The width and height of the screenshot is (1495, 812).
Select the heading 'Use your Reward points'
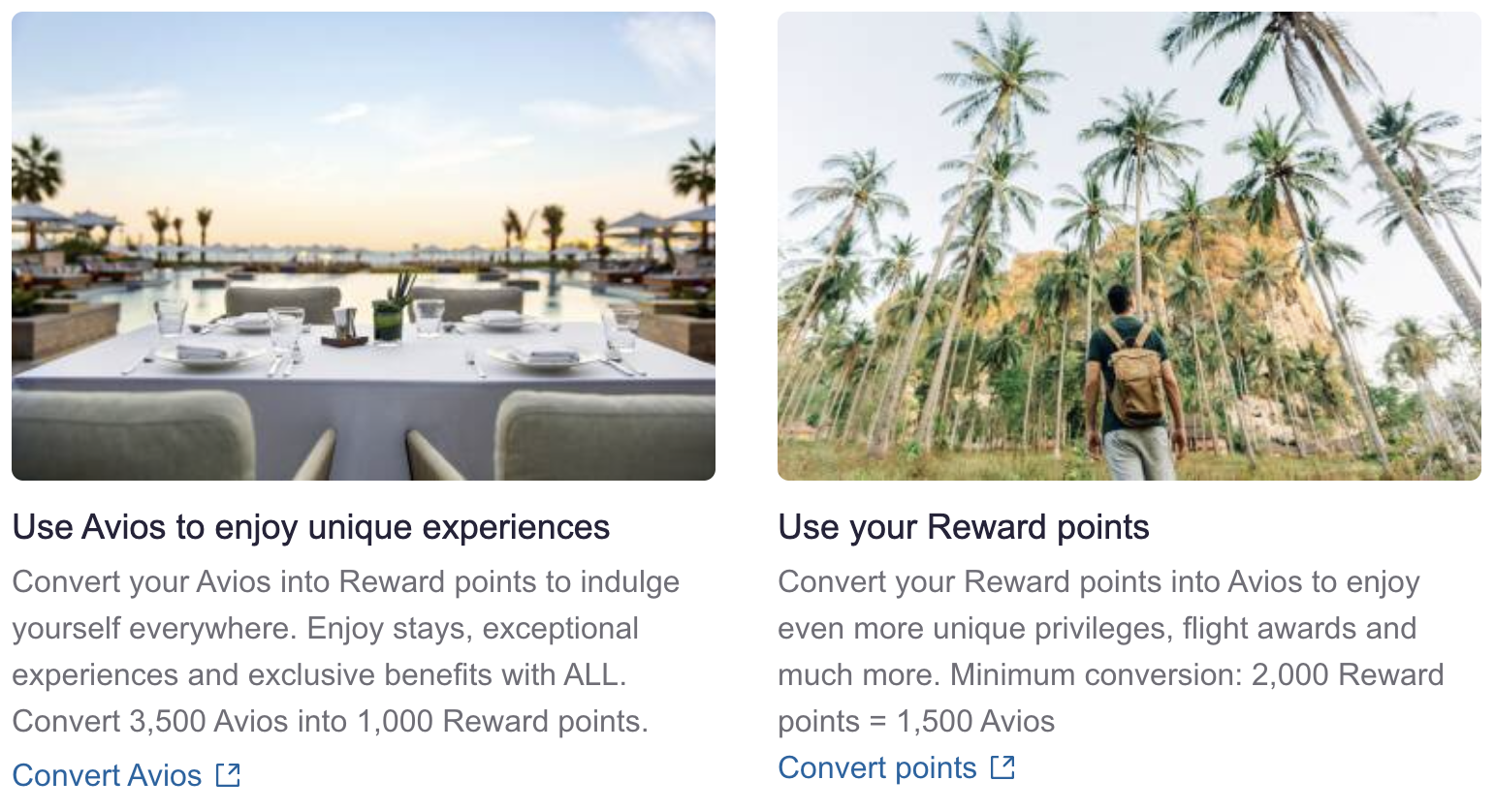963,527
